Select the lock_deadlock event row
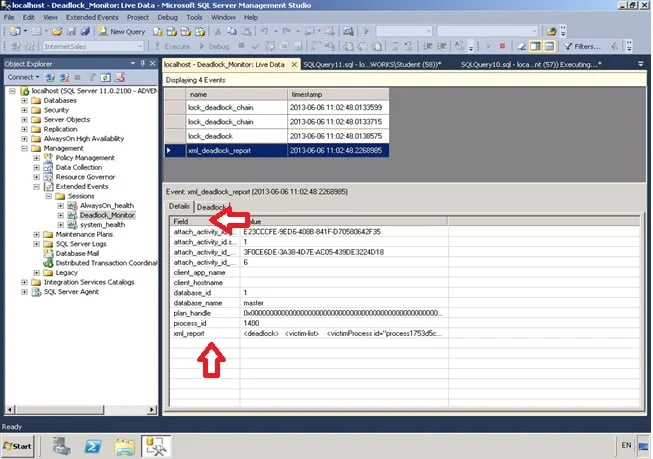 pos(277,136)
